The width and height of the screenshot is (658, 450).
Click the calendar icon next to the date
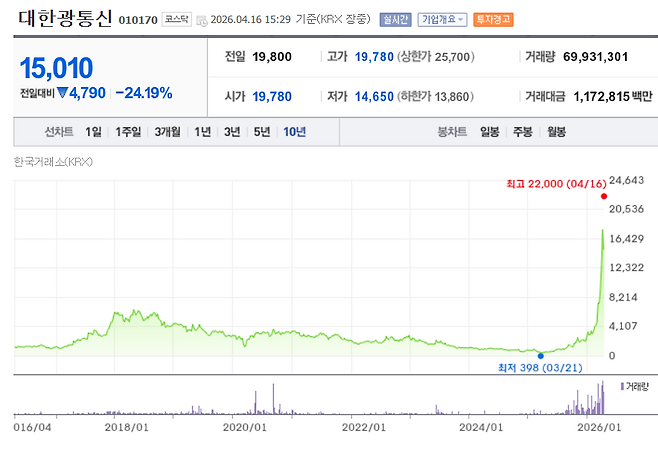(202, 21)
